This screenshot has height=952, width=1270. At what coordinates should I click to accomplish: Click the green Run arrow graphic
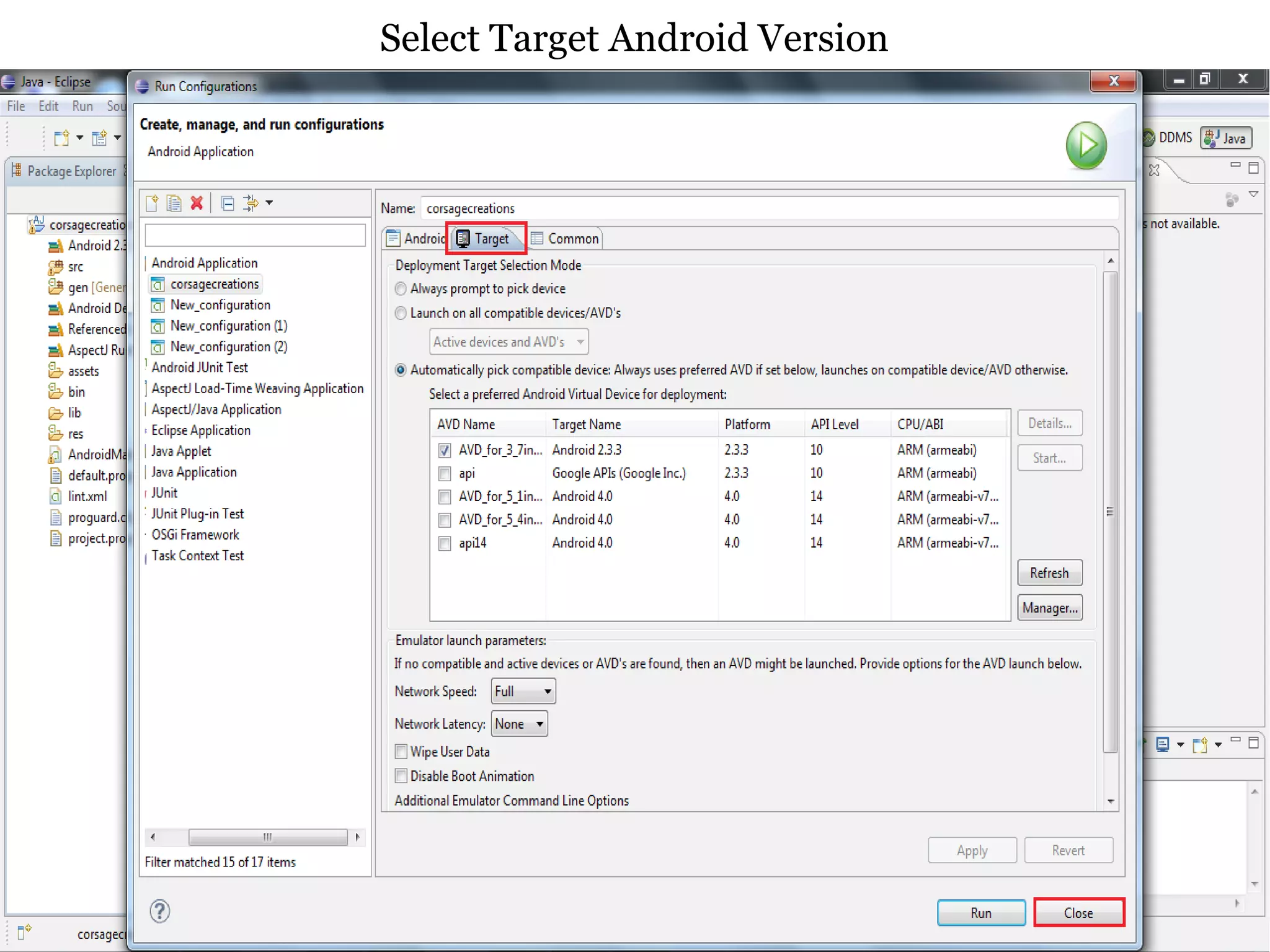pyautogui.click(x=1086, y=146)
